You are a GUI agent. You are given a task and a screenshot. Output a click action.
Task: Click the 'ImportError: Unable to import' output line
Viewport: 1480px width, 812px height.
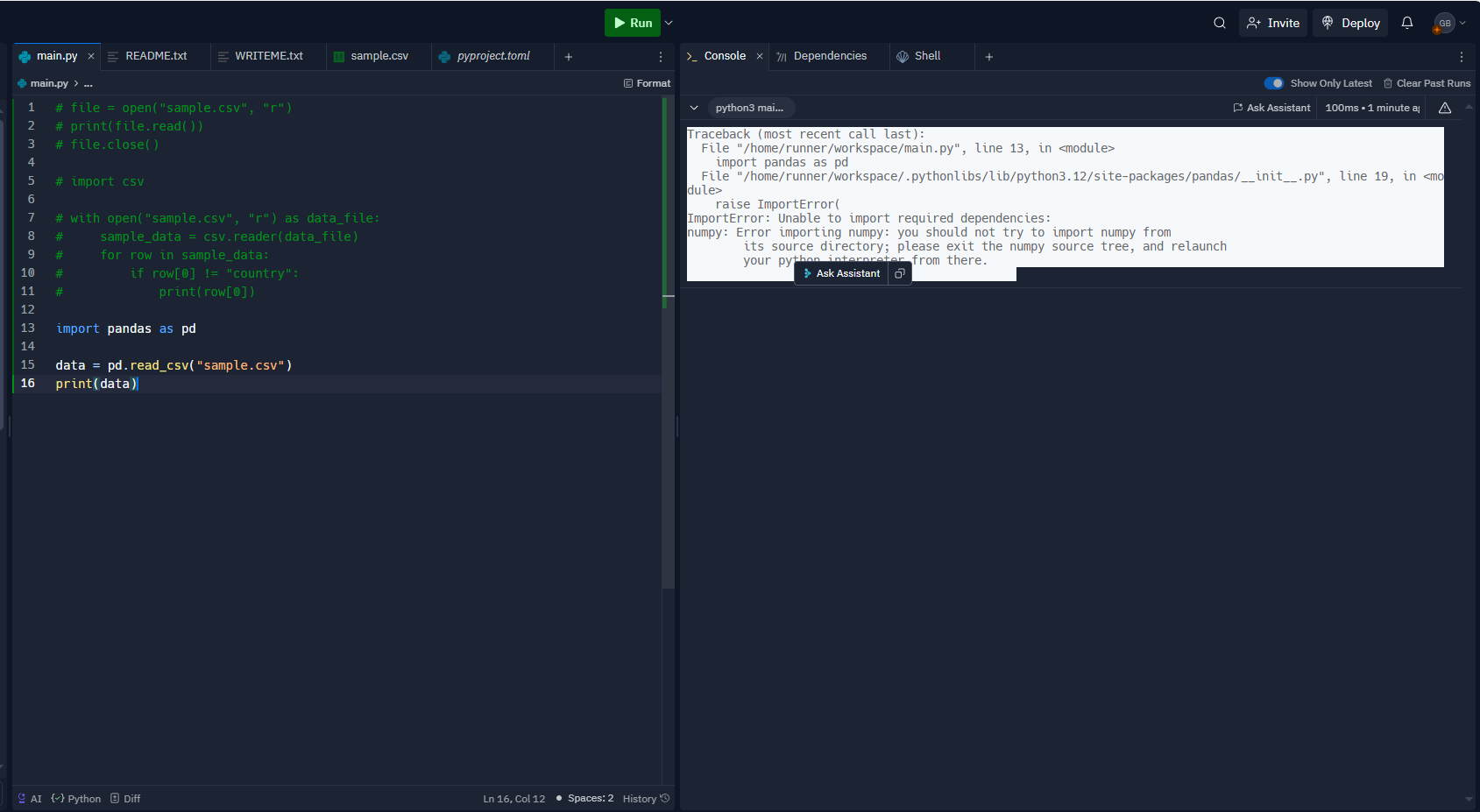coord(868,218)
